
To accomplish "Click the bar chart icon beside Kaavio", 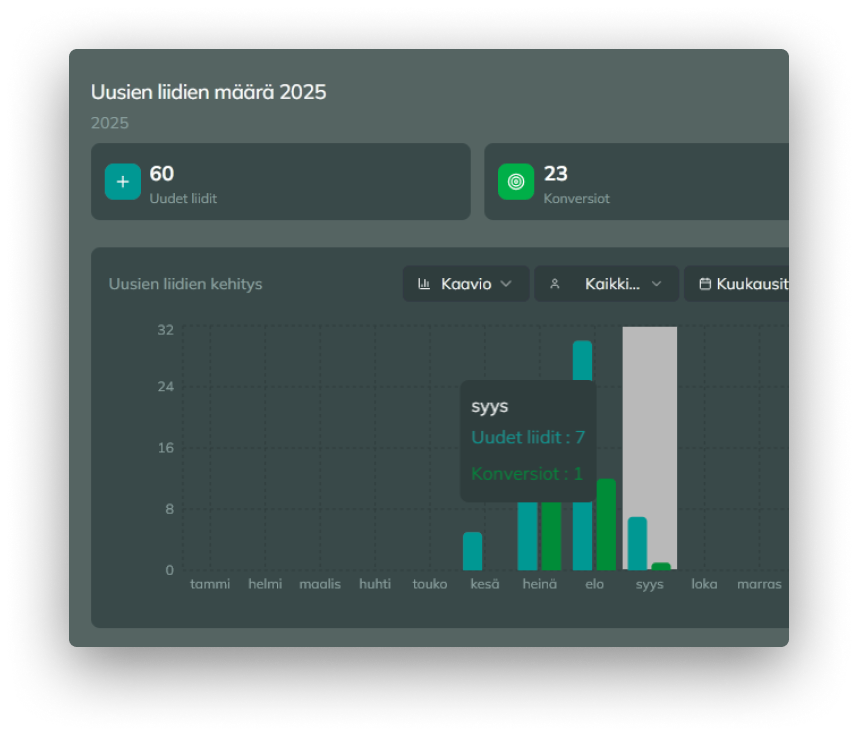I will [424, 284].
